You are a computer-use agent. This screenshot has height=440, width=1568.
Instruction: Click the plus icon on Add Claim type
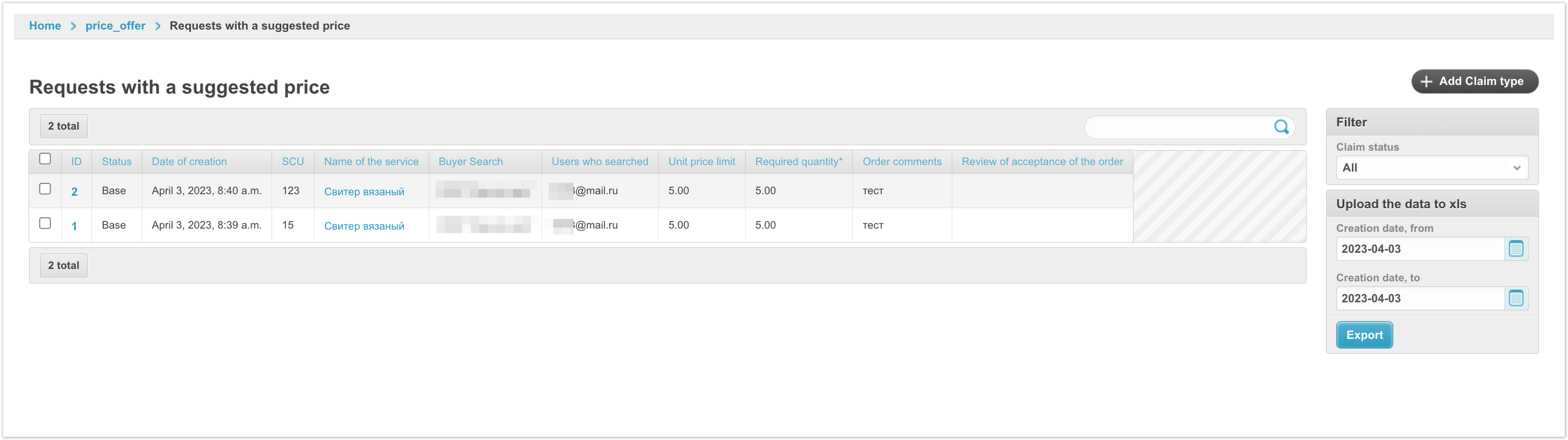tap(1426, 82)
